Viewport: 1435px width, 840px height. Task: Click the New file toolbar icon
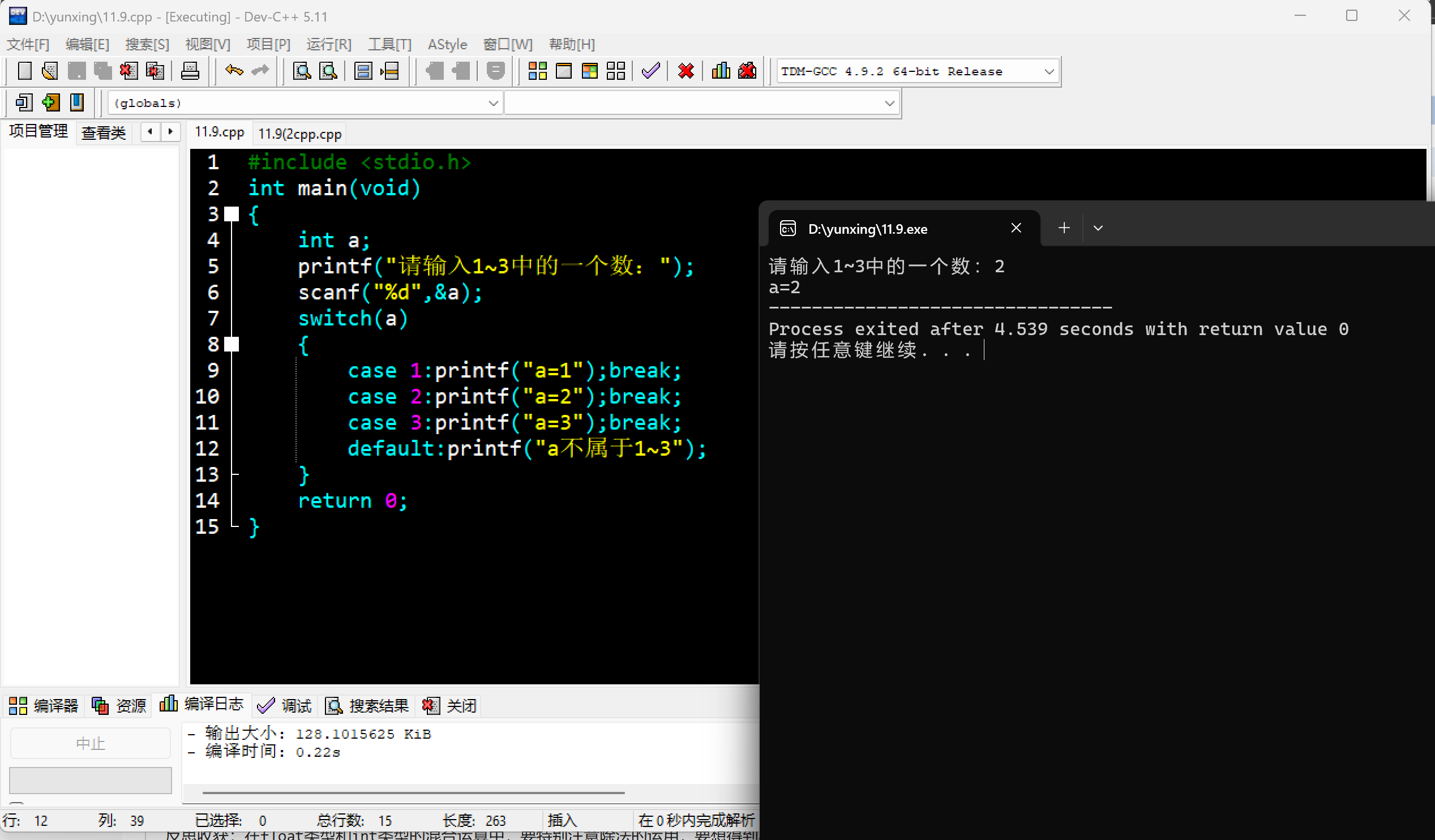[x=24, y=71]
